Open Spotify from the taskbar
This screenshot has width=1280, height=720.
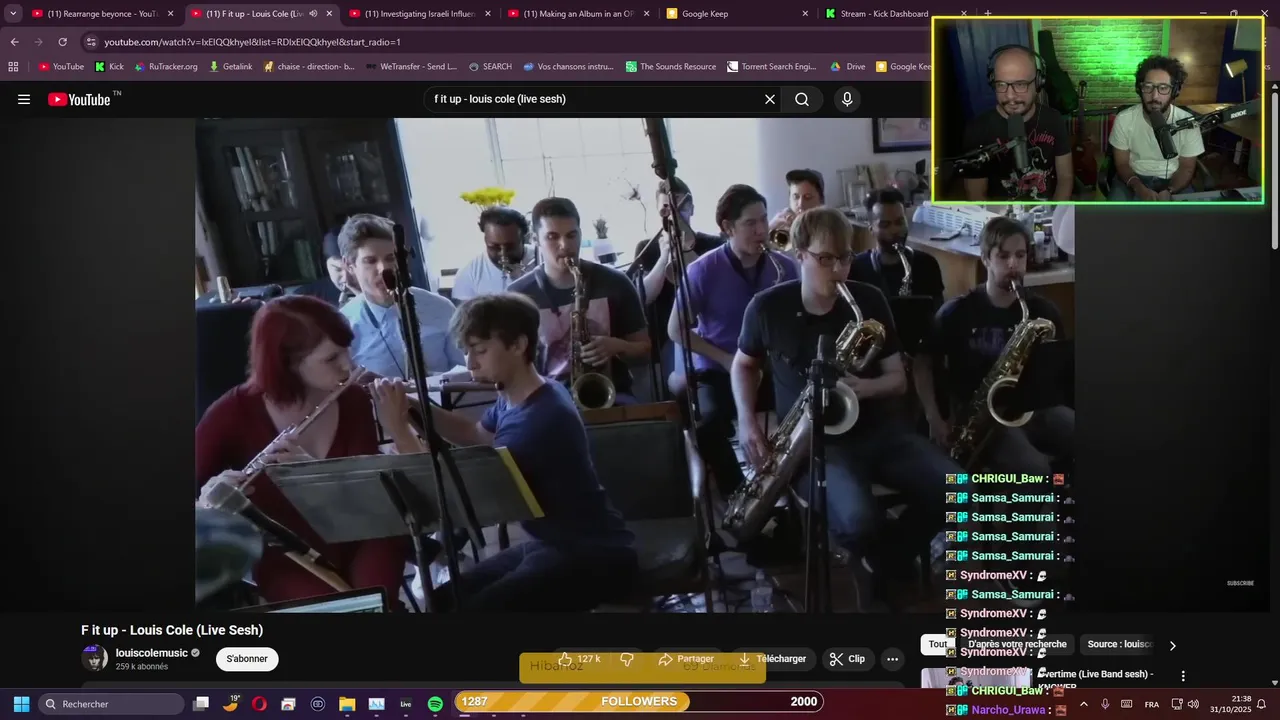click(x=435, y=704)
